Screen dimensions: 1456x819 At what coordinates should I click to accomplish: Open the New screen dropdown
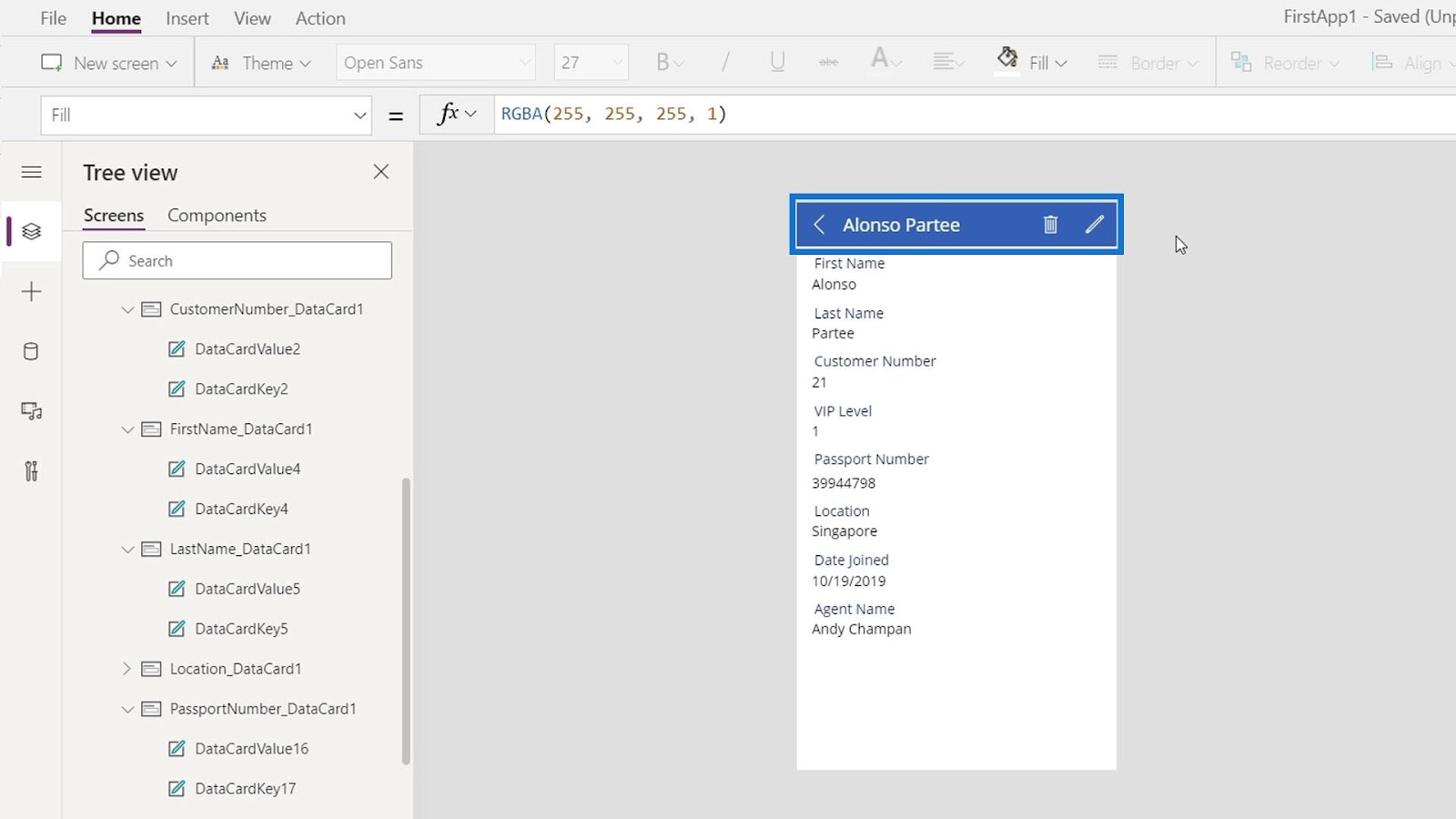[109, 63]
